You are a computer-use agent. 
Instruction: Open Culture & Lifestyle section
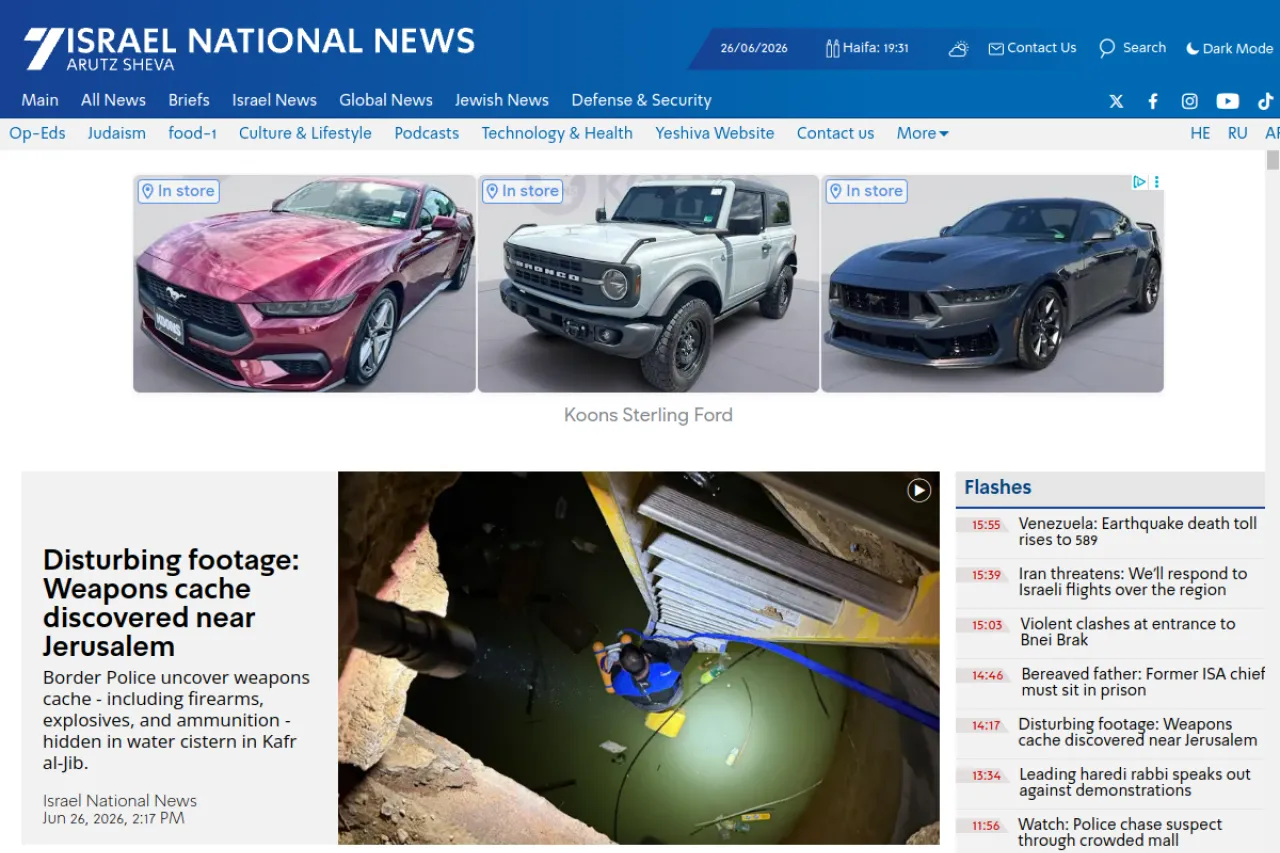[305, 133]
